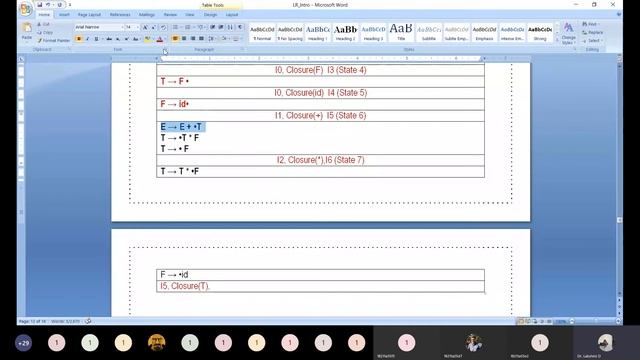The image size is (640, 360).
Task: Open the Table Tools Design tab
Action: coord(211,15)
